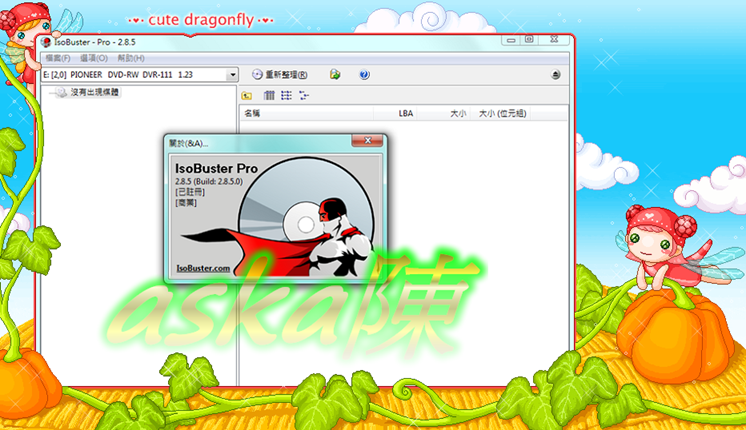The width and height of the screenshot is (746, 430).
Task: Click the green online update toolbar icon
Action: pyautogui.click(x=335, y=75)
